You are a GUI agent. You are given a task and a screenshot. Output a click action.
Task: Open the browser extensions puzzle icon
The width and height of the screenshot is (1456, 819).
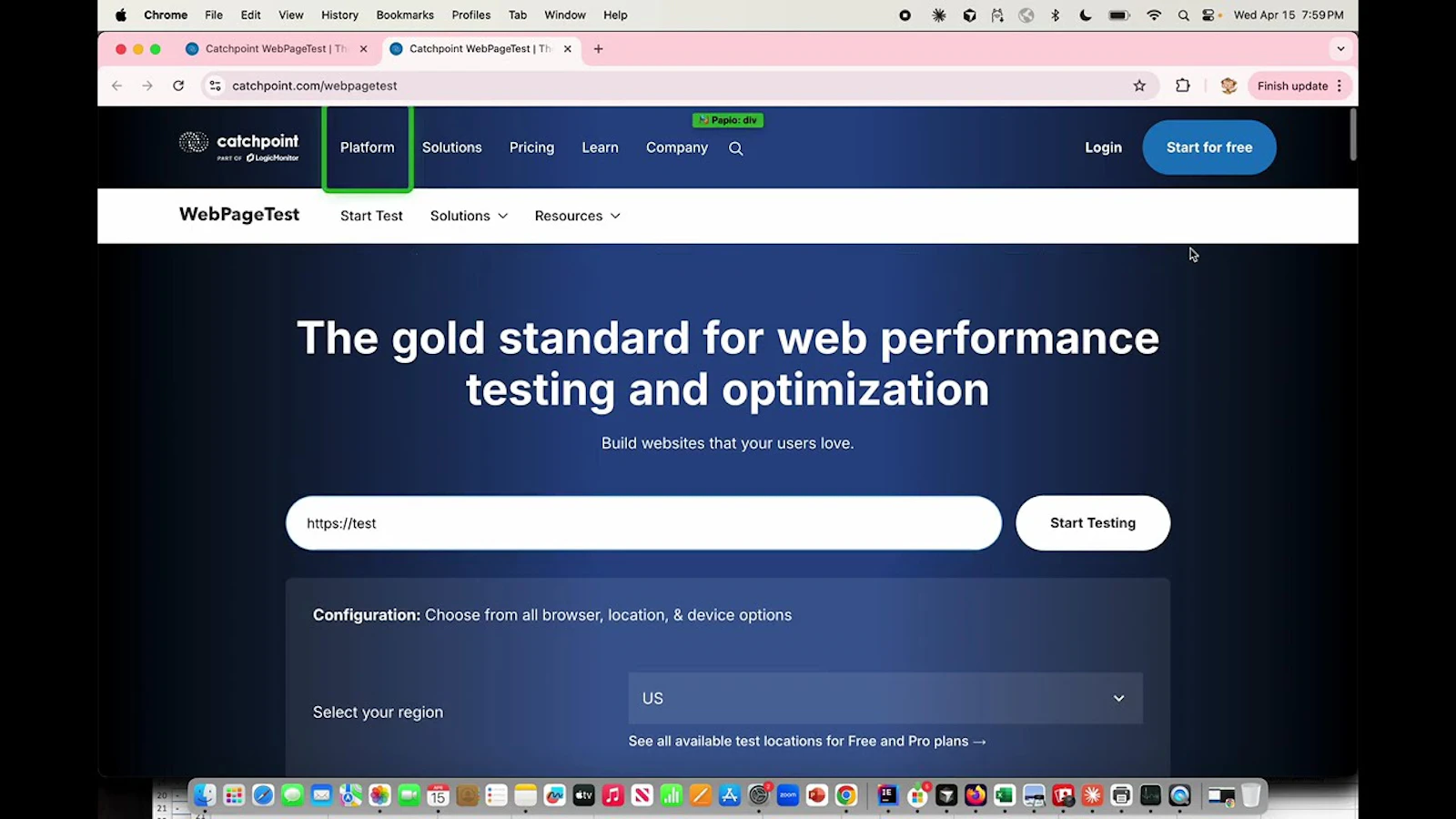tap(1182, 85)
